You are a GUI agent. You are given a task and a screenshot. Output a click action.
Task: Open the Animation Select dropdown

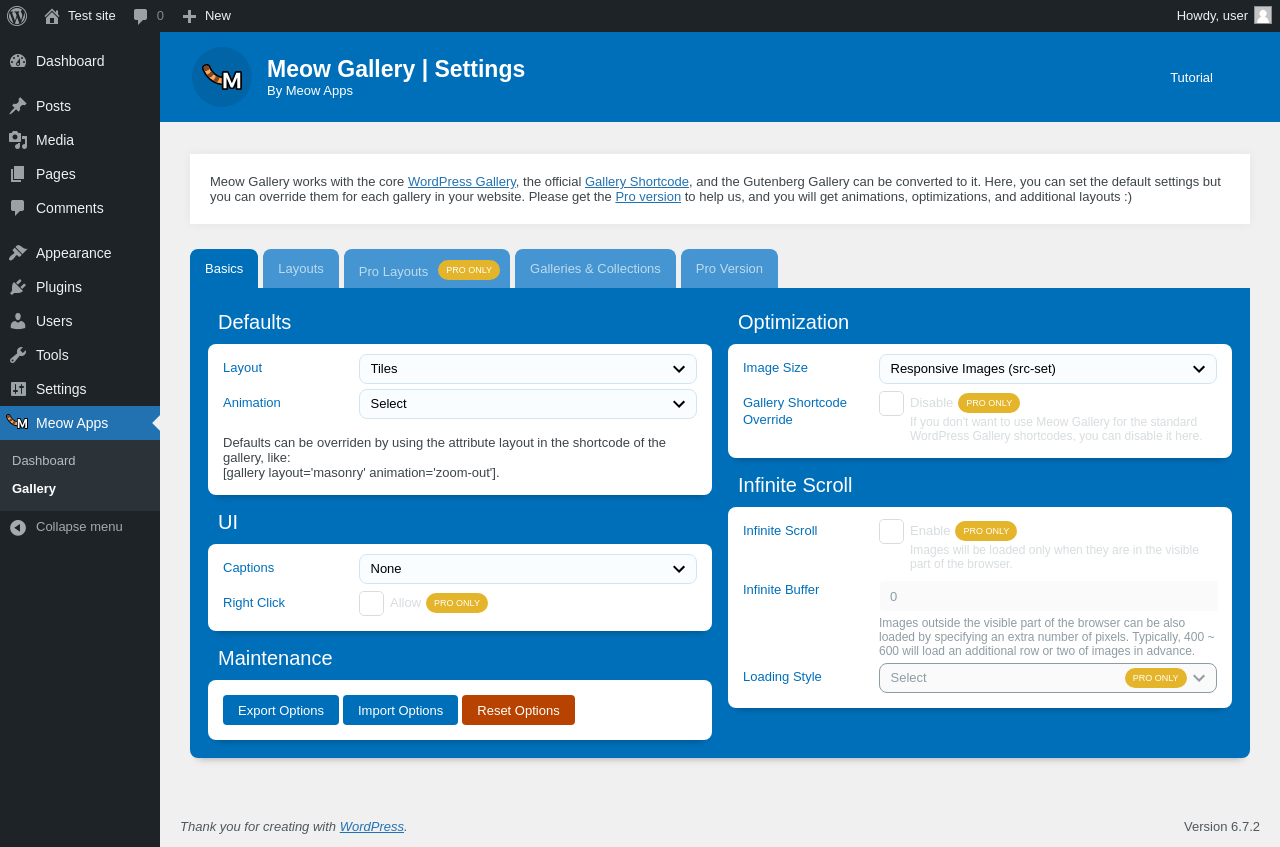click(528, 404)
